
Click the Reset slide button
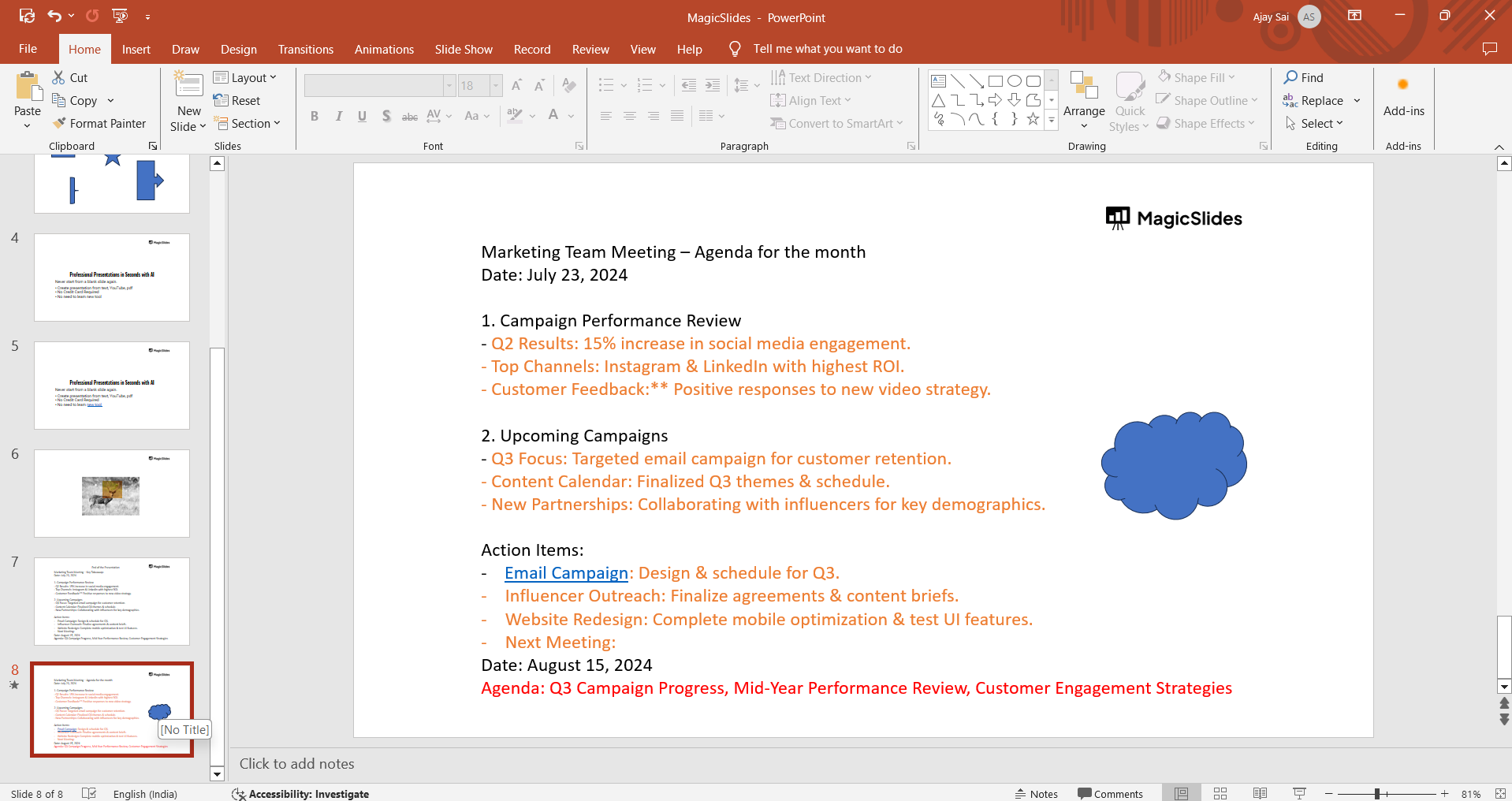(237, 101)
